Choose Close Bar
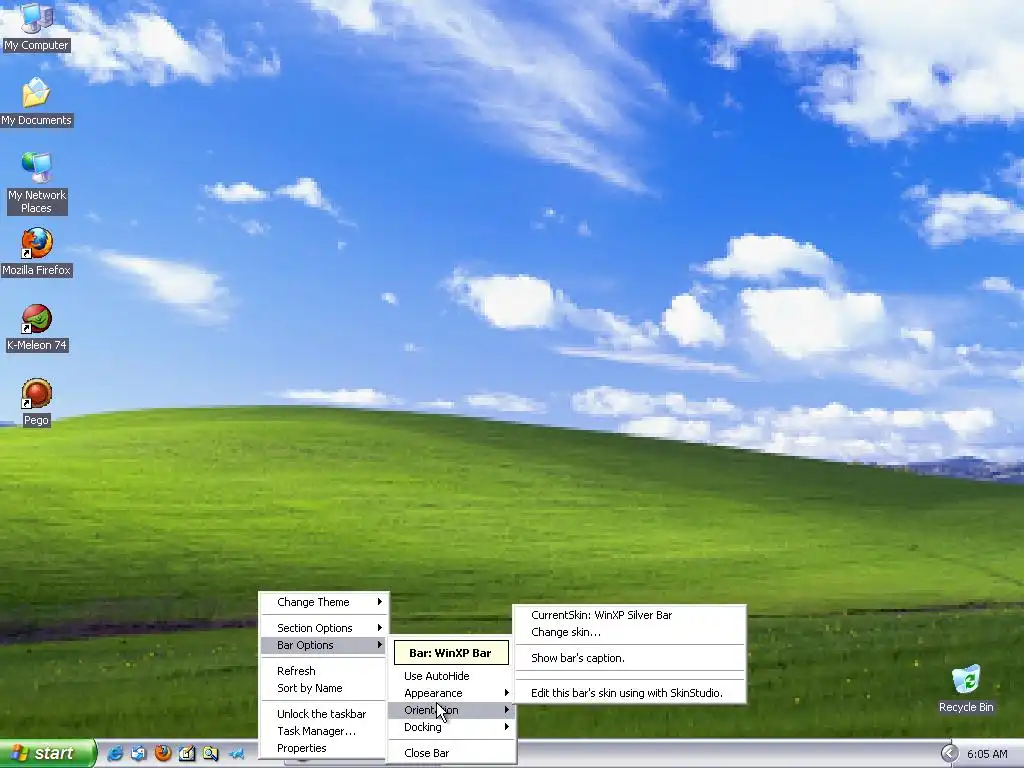 (x=452, y=753)
